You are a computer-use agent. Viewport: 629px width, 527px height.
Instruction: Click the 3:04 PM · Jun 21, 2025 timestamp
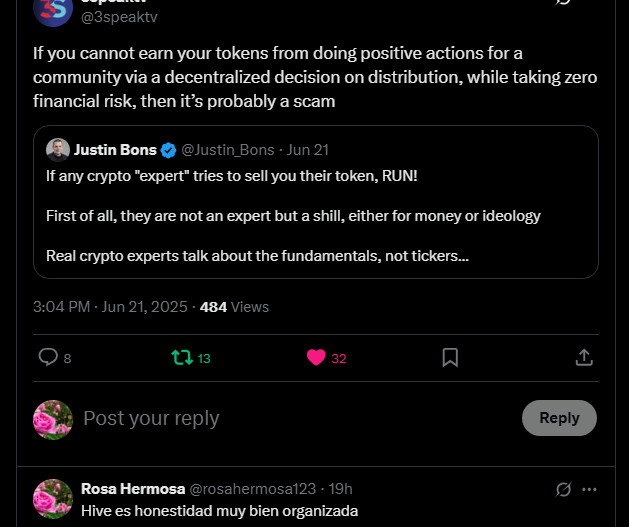tap(110, 307)
